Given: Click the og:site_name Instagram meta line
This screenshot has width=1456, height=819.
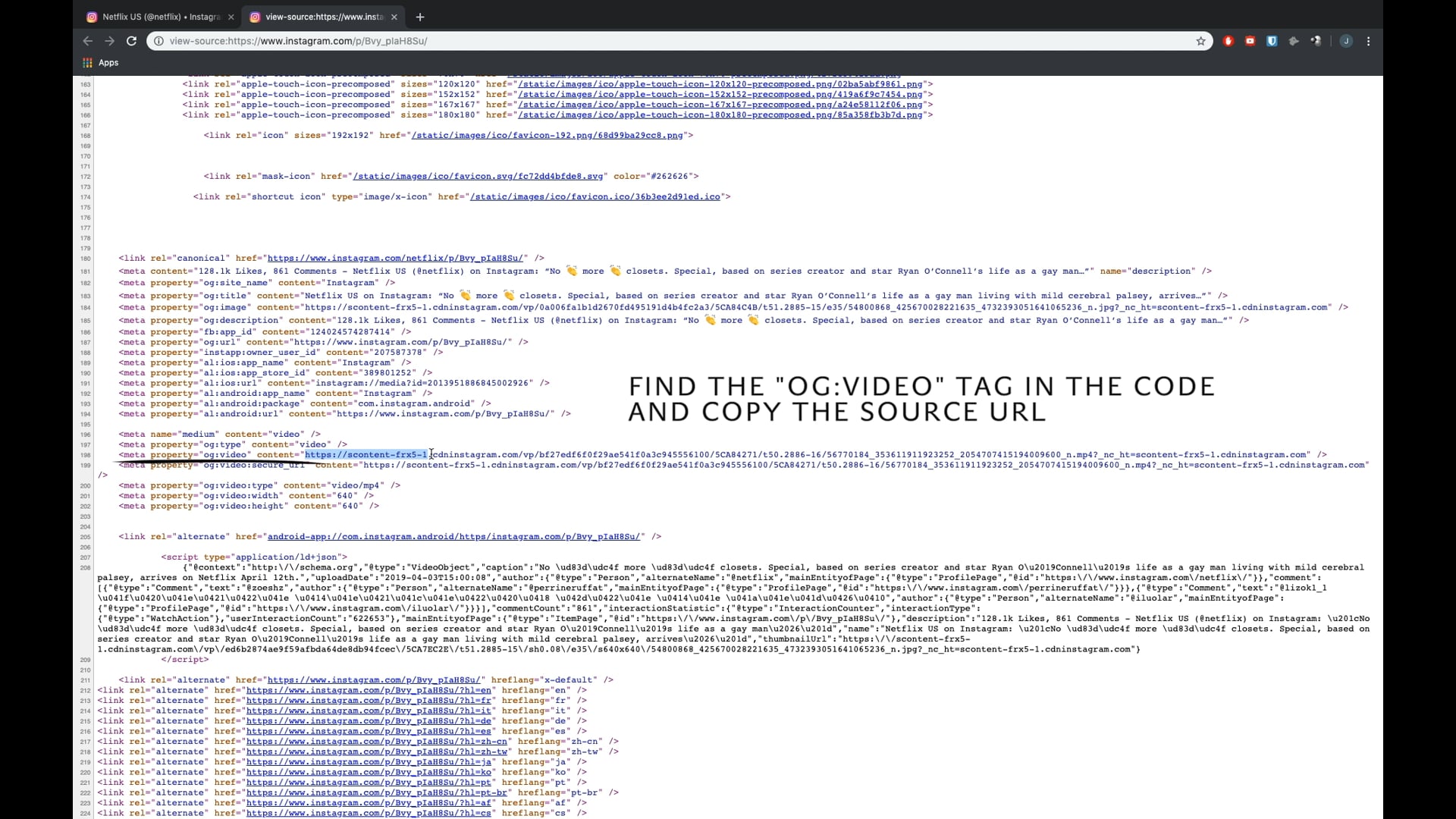Looking at the screenshot, I should 257,283.
